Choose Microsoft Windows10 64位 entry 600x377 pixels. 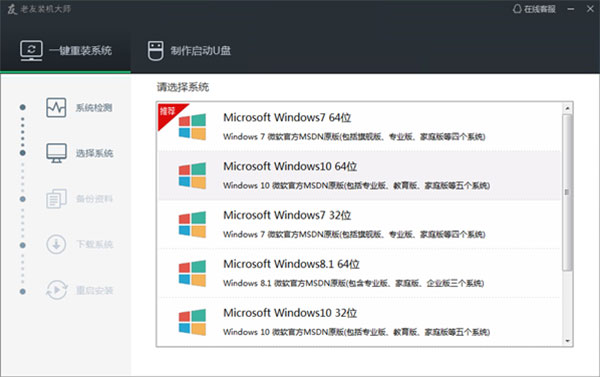359,175
